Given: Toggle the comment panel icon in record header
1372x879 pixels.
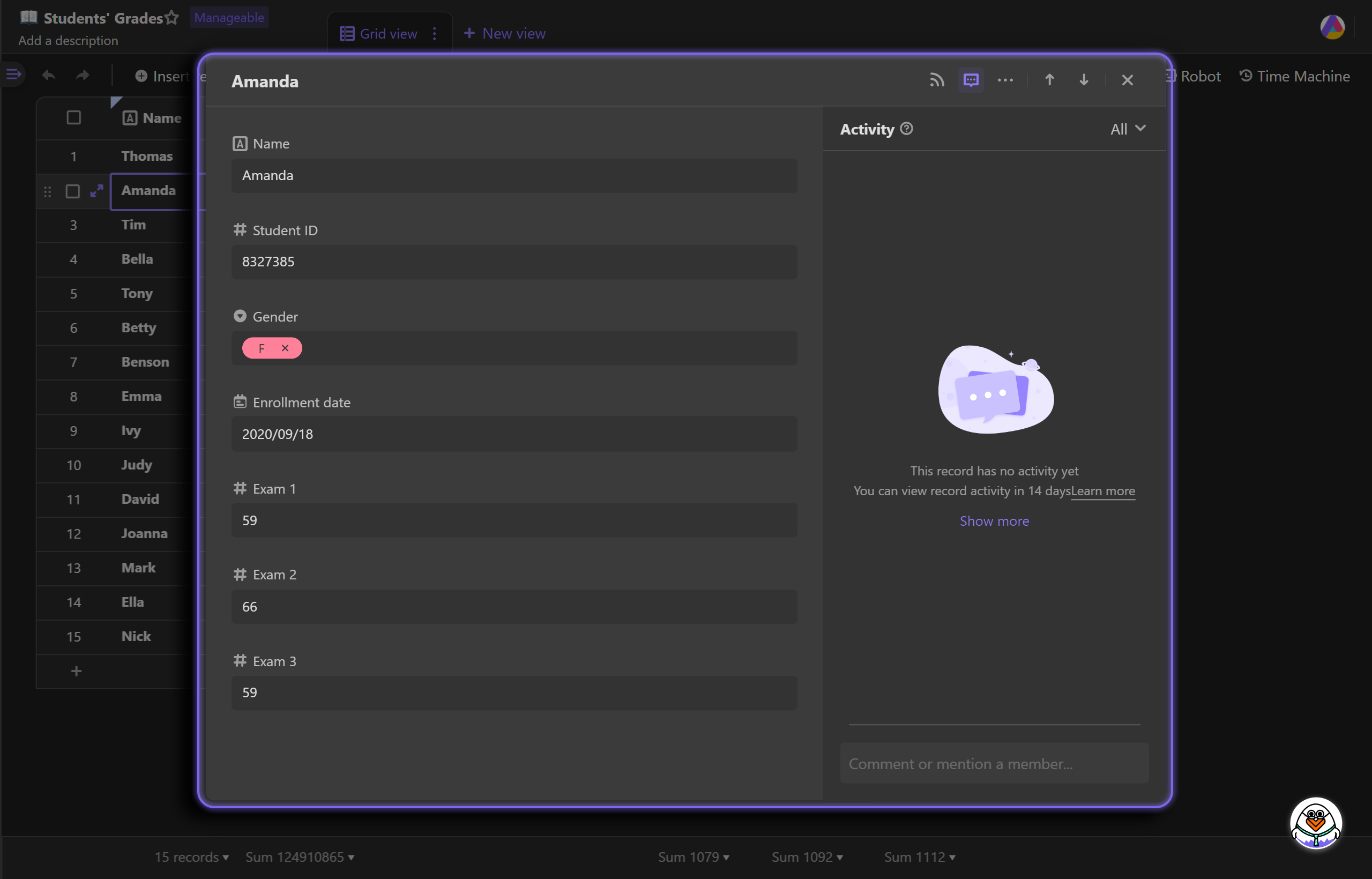Looking at the screenshot, I should click(971, 80).
